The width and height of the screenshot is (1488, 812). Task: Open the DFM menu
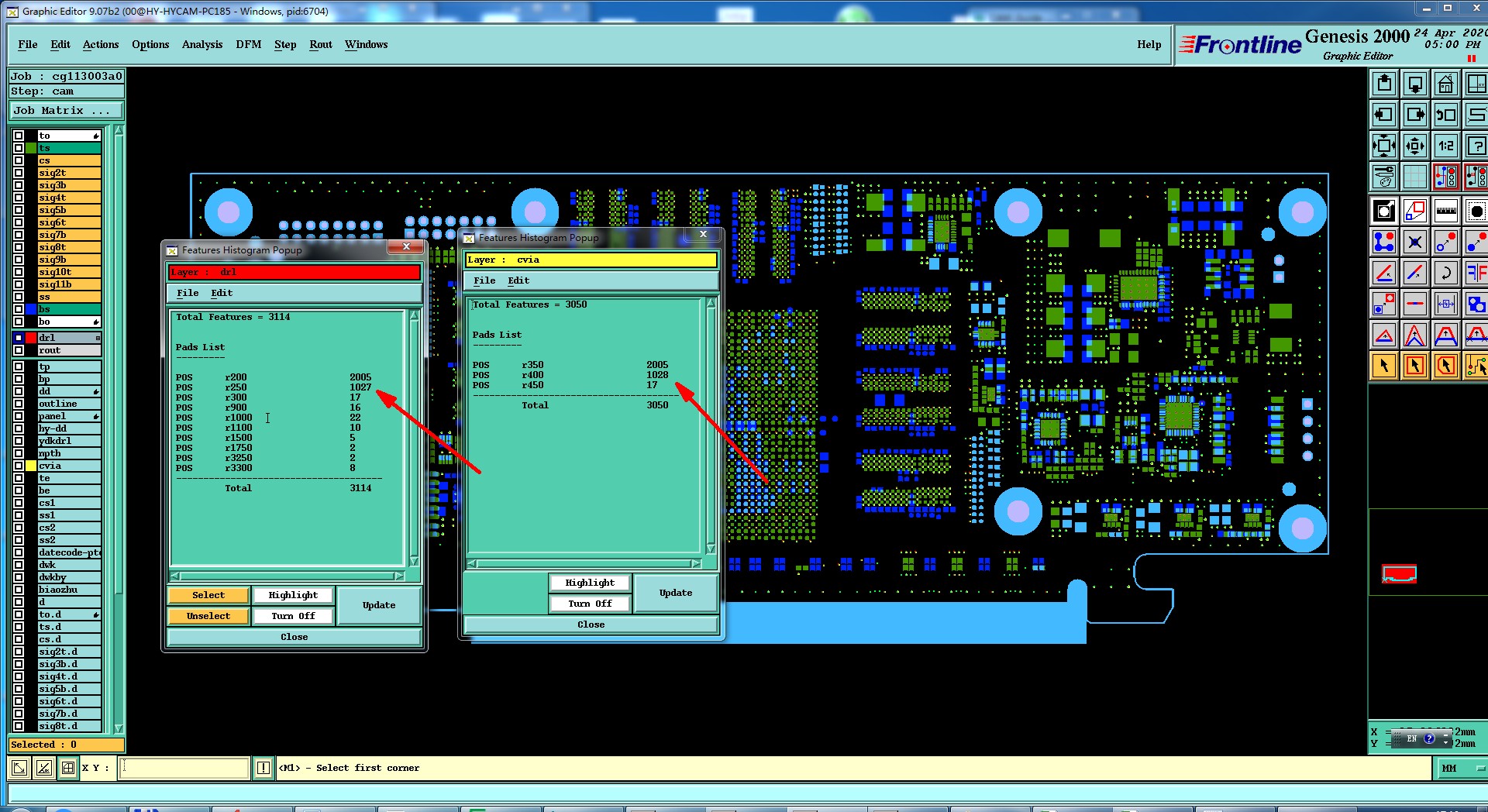(249, 44)
